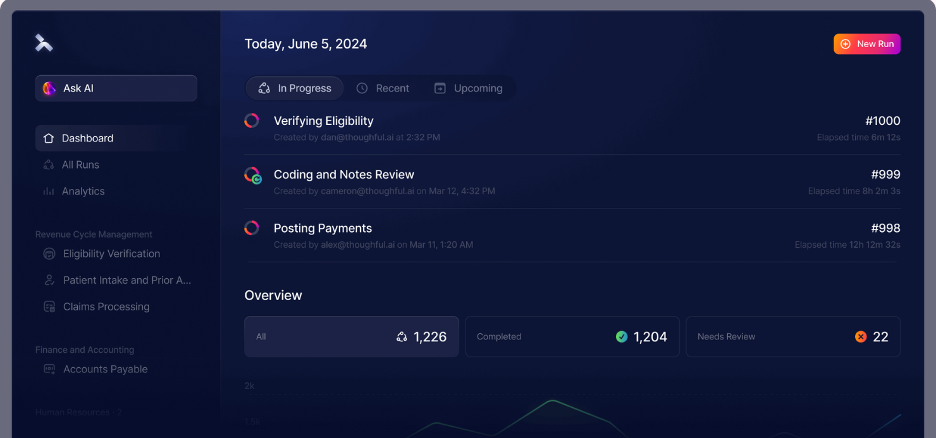936x438 pixels.
Task: Click the Eligibility Verification sidebar icon
Action: click(x=49, y=254)
